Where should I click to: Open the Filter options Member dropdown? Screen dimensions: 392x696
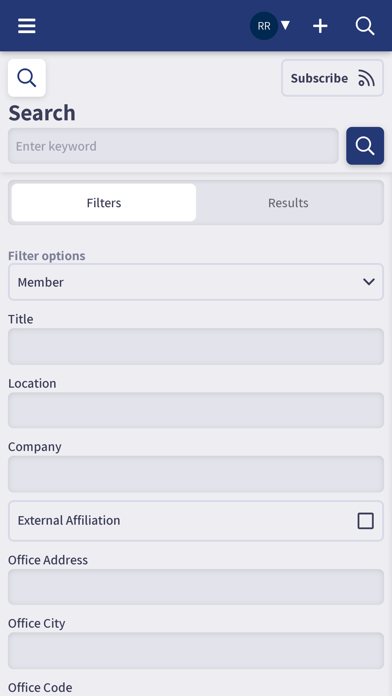196,282
